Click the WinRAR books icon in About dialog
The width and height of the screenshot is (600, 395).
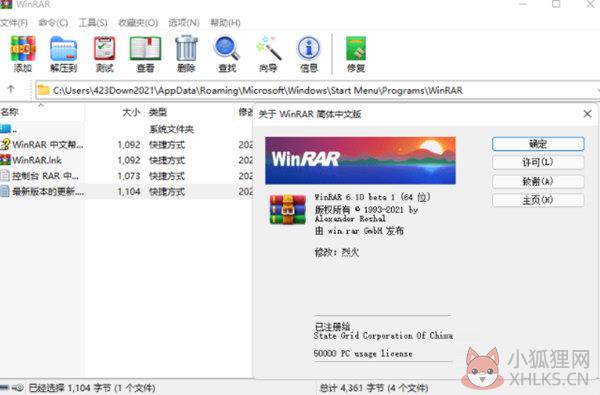288,209
